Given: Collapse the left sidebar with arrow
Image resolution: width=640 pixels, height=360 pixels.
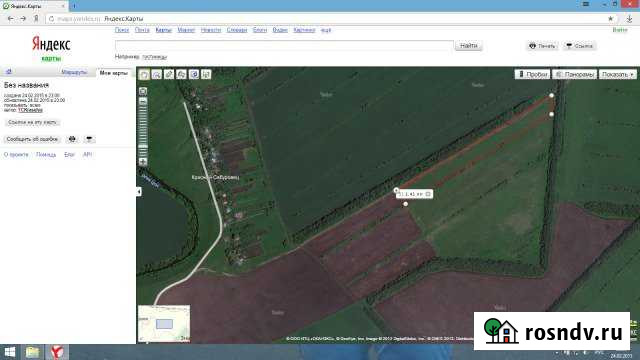Looking at the screenshot, I should (x=139, y=191).
